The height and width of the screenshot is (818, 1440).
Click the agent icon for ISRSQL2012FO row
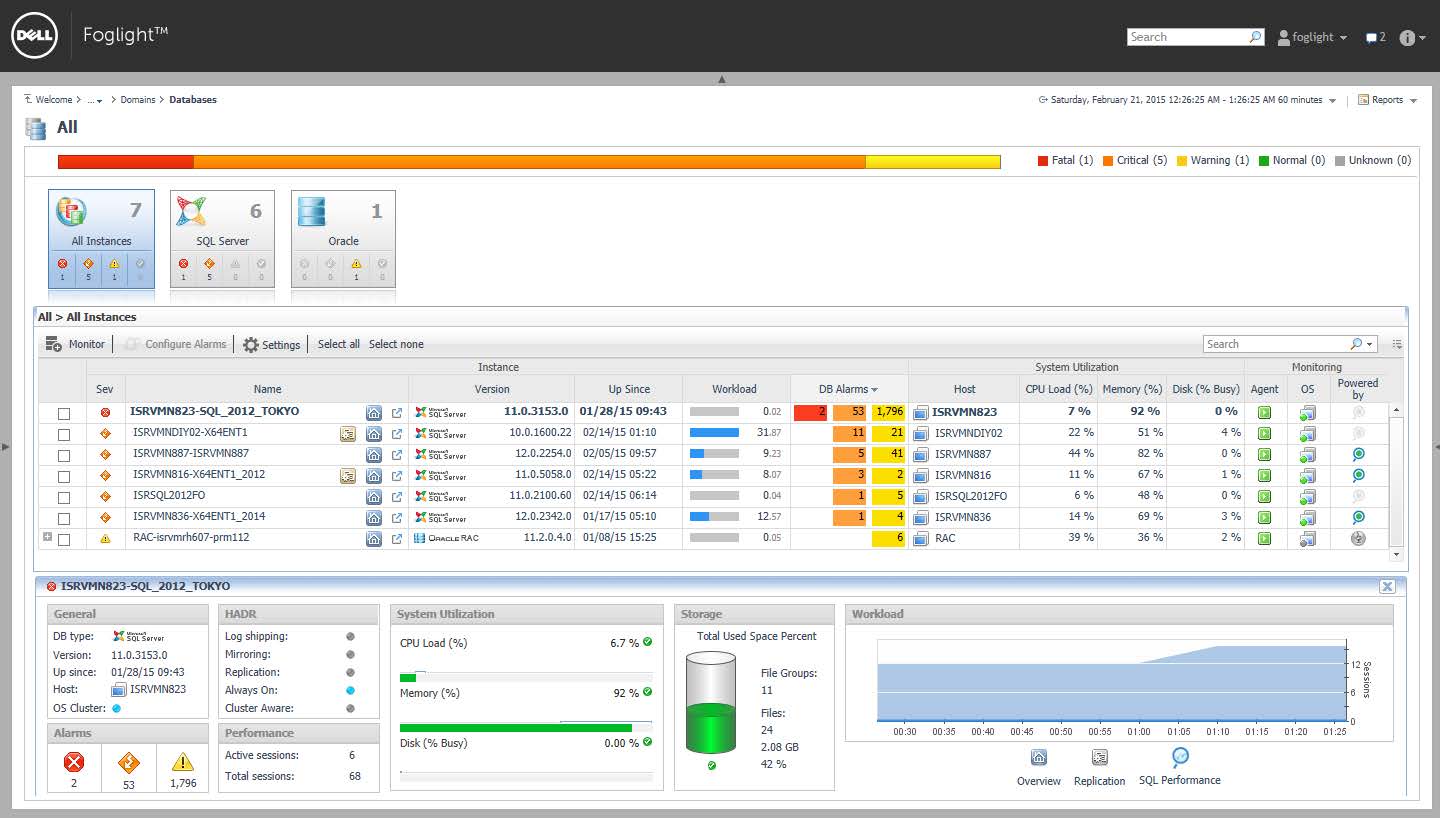1264,496
